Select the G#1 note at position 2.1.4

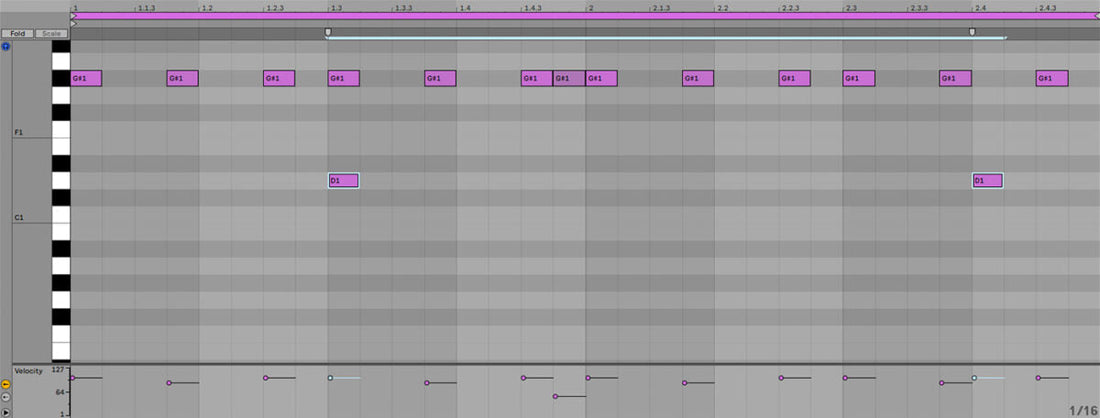(698, 78)
